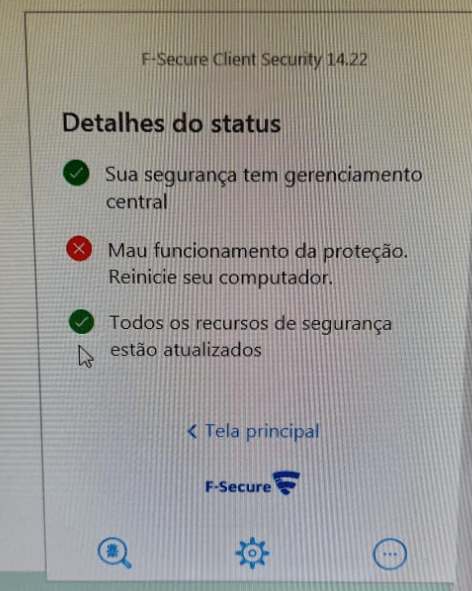This screenshot has width=472, height=591.
Task: Click the word 'central' status text
Action: tap(136, 202)
